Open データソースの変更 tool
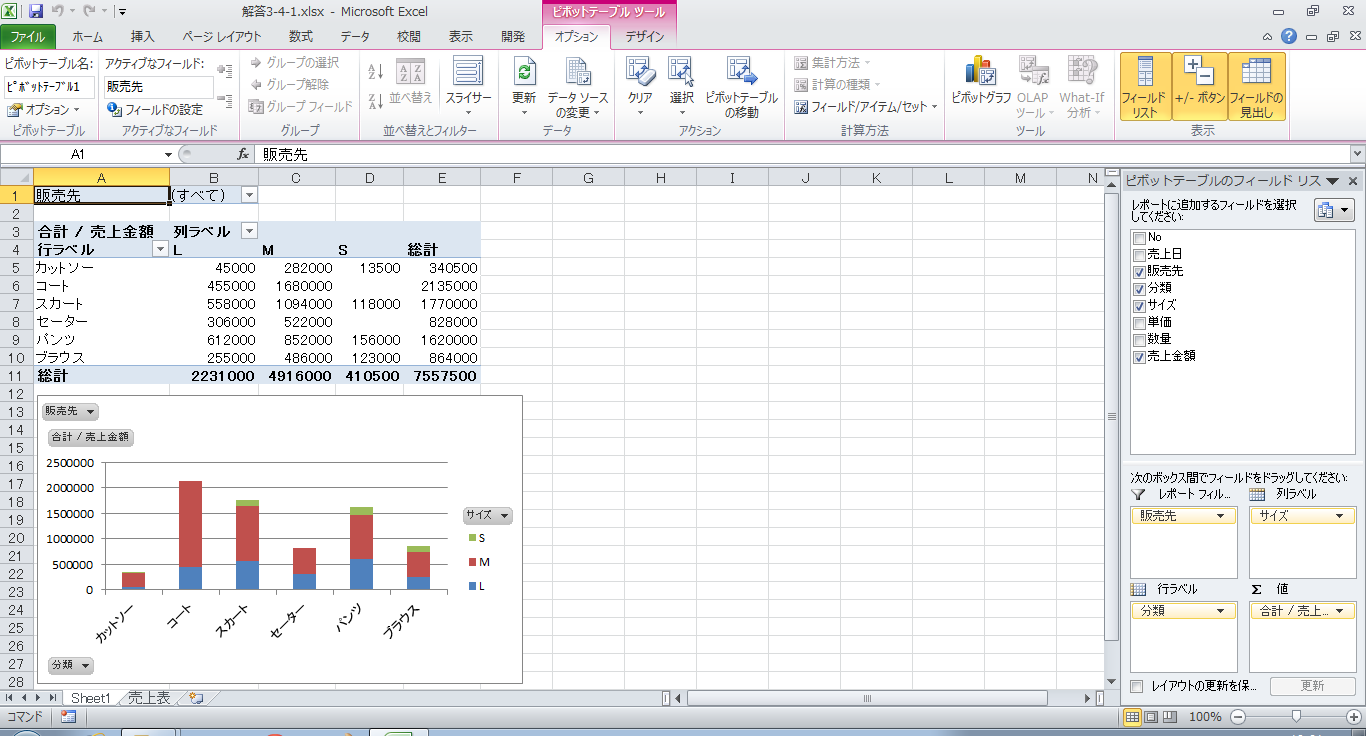Image resolution: width=1366 pixels, height=736 pixels. (579, 74)
